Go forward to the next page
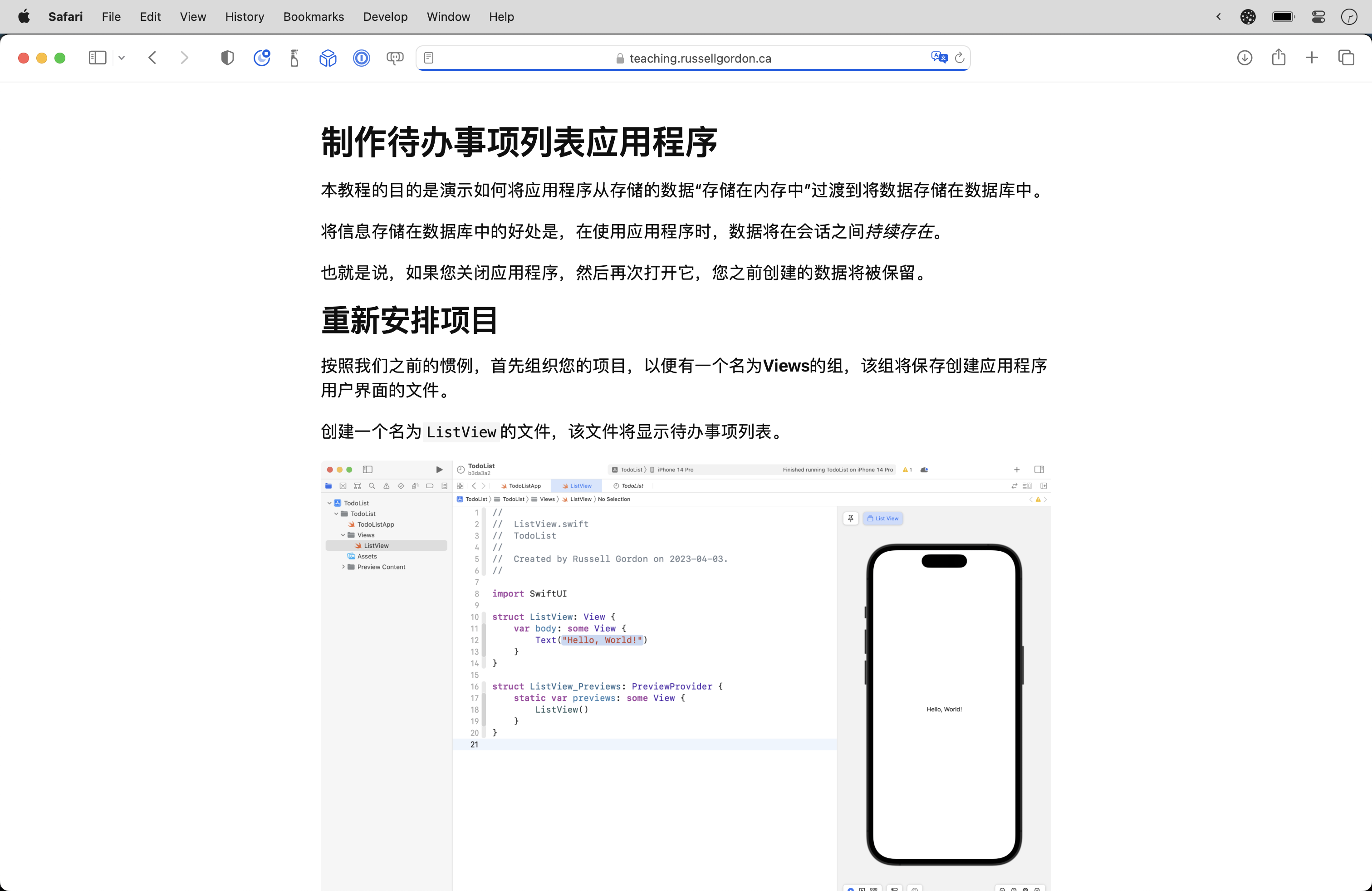 (185, 58)
